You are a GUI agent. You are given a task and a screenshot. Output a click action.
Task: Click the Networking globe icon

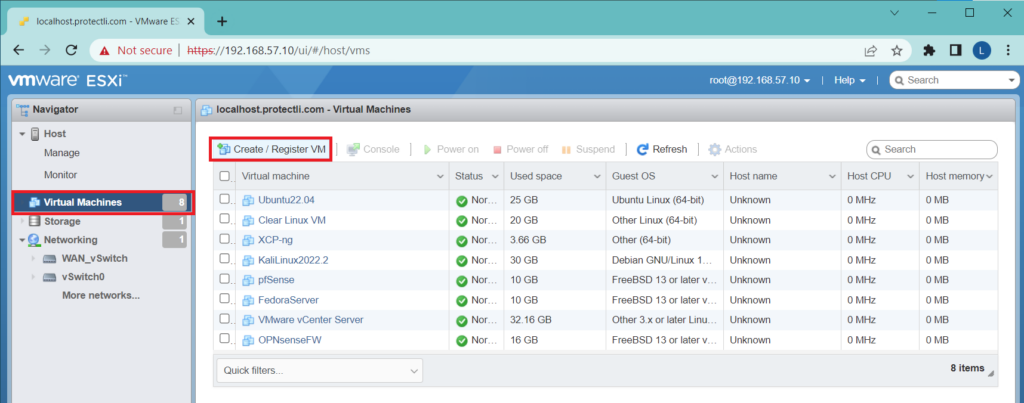[x=34, y=240]
